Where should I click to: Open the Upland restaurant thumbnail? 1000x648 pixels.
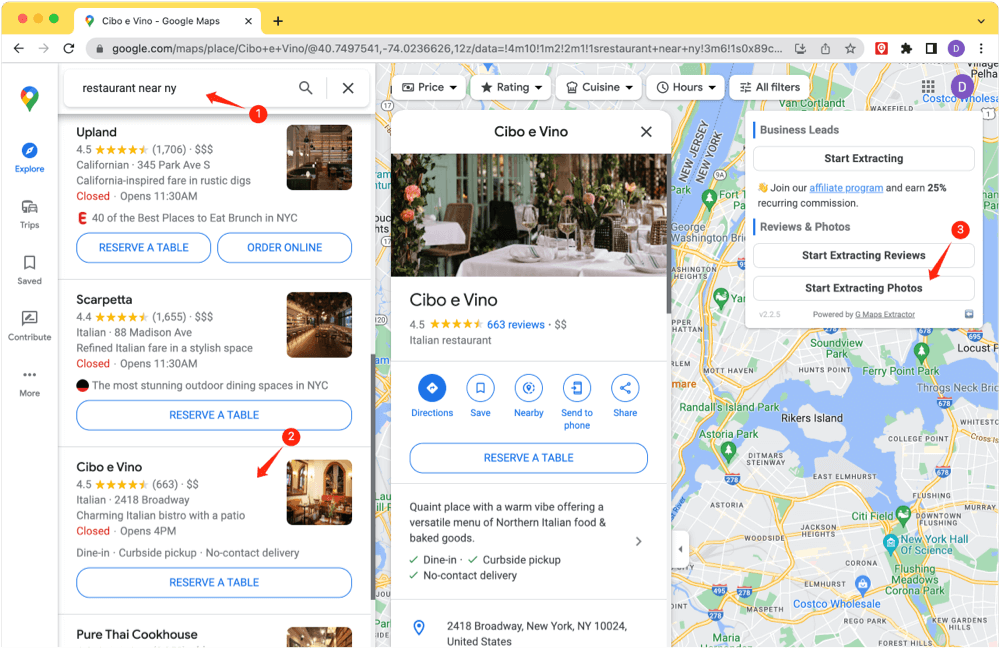coord(319,158)
